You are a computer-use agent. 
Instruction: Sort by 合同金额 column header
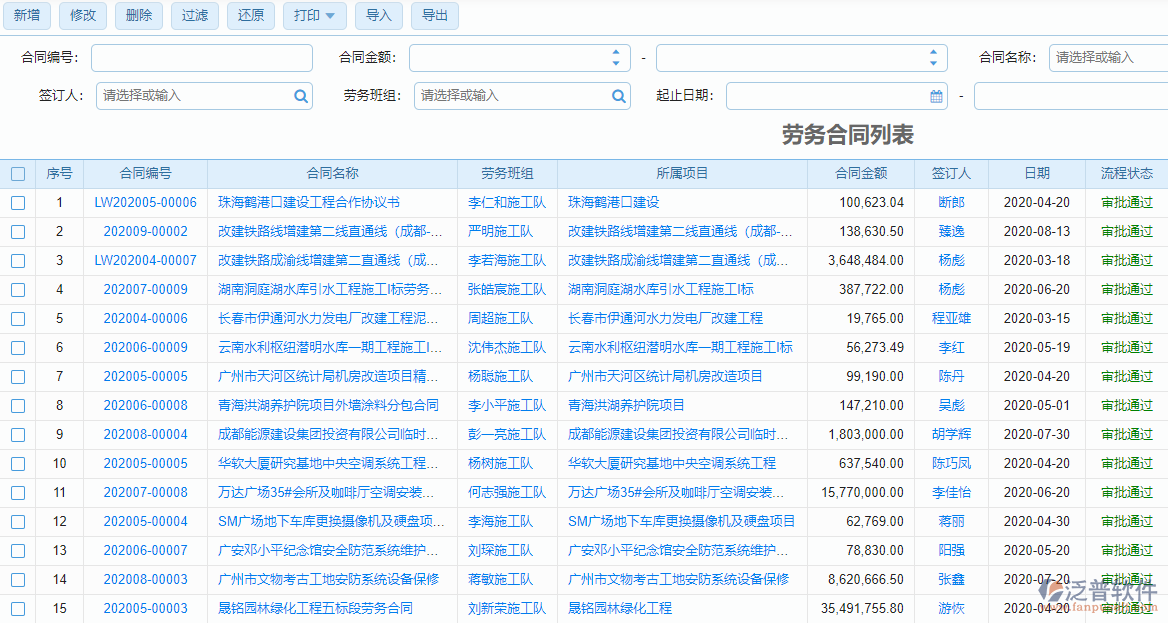(x=860, y=174)
